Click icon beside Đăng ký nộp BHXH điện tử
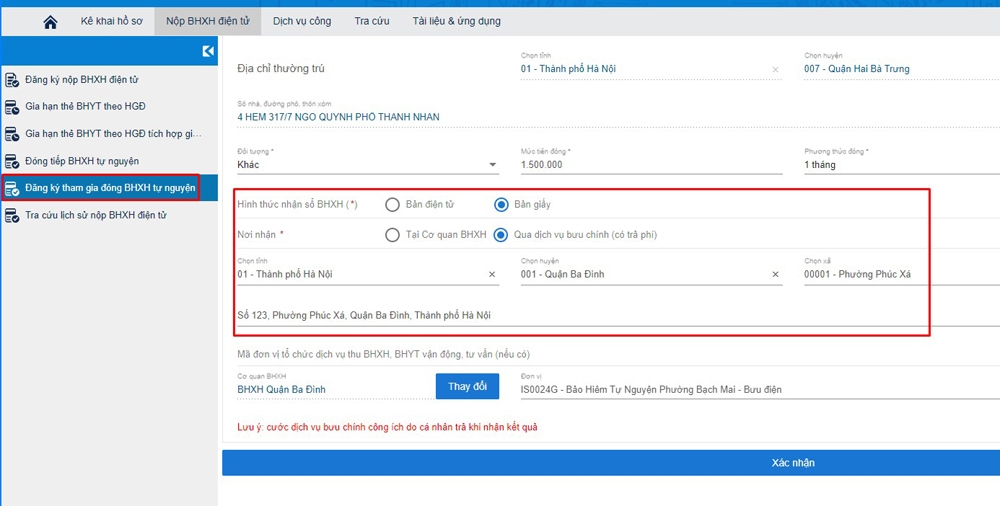This screenshot has width=1000, height=506. click(12, 79)
